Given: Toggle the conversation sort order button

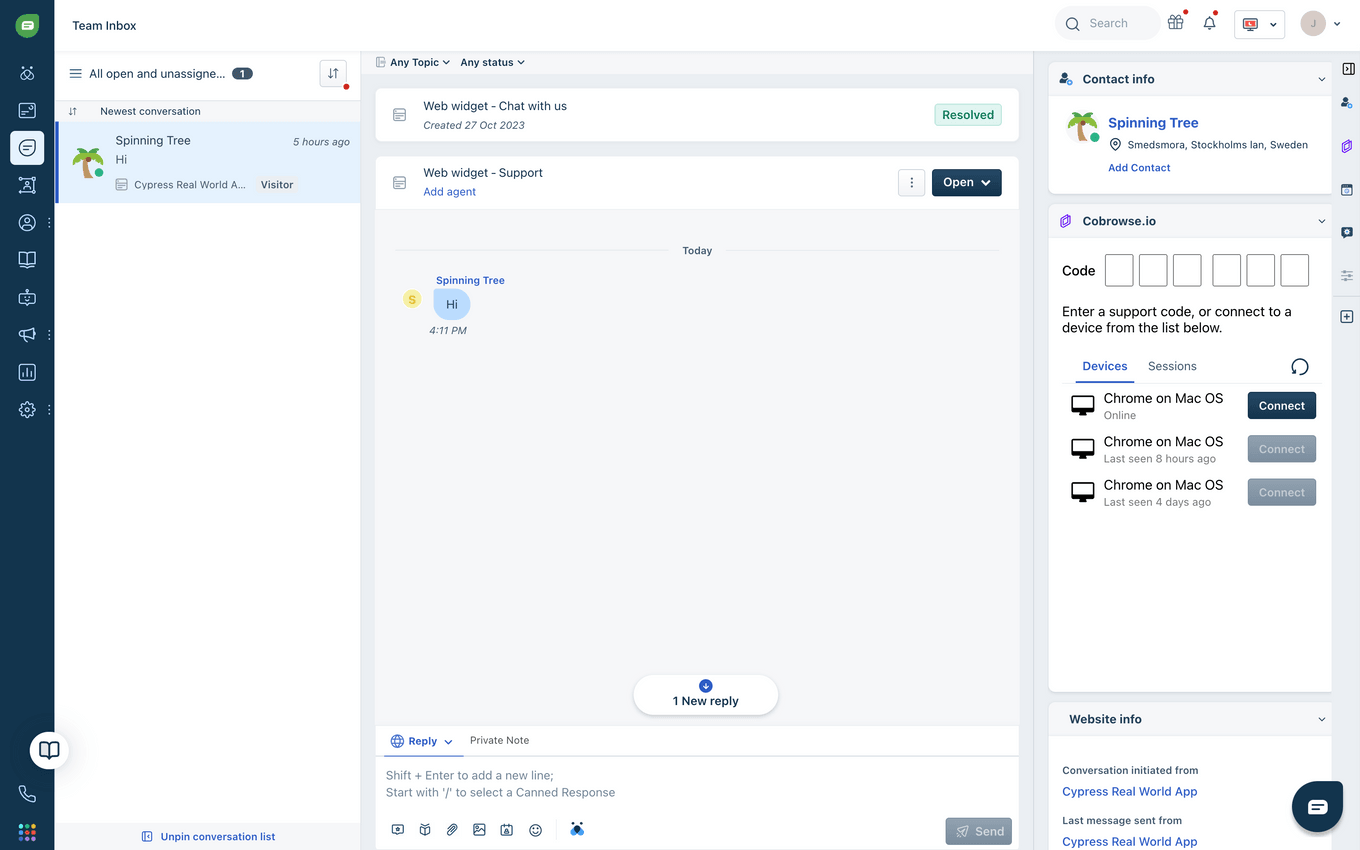Looking at the screenshot, I should [333, 73].
